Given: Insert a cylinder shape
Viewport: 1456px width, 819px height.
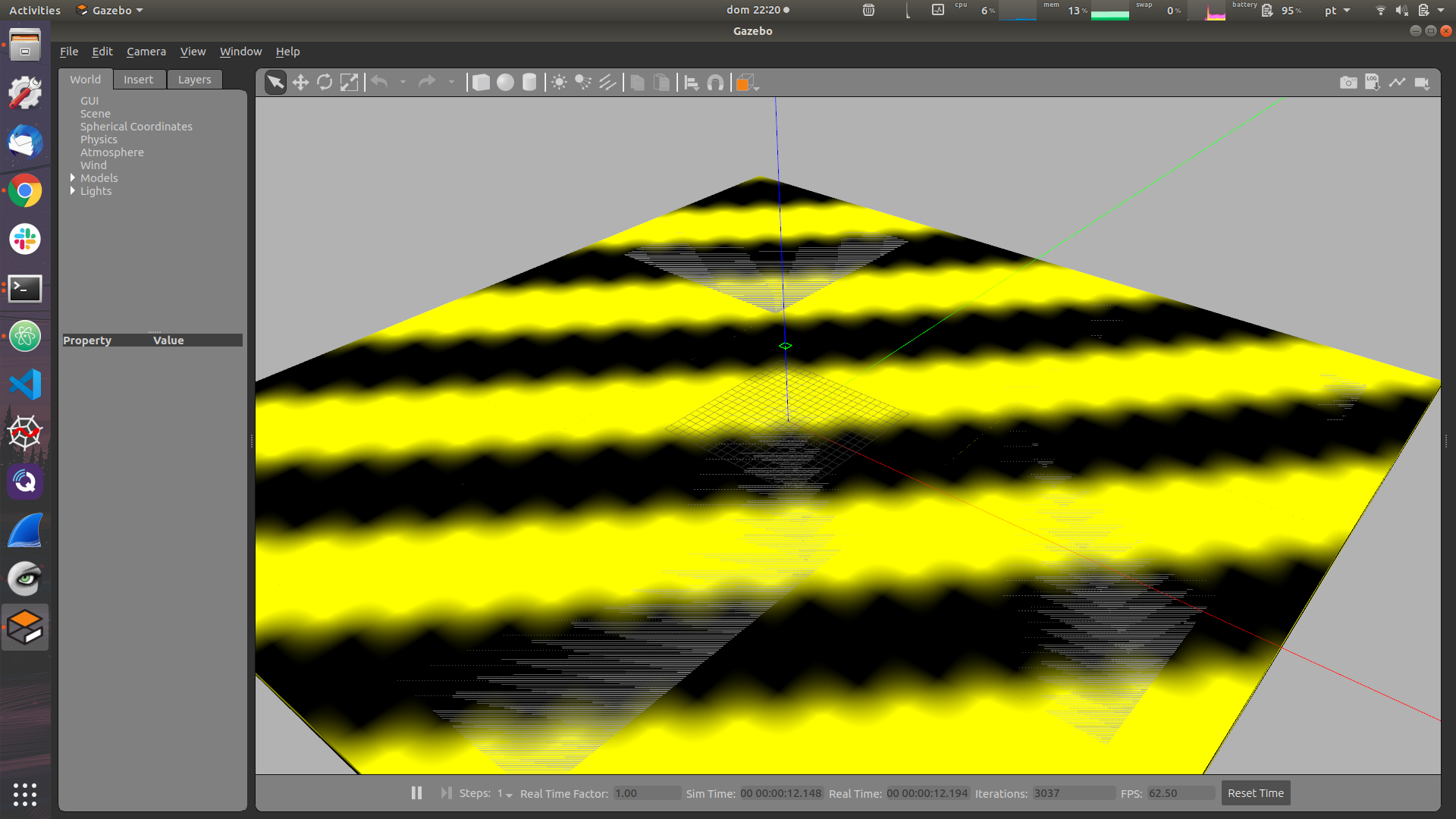Looking at the screenshot, I should 529,83.
